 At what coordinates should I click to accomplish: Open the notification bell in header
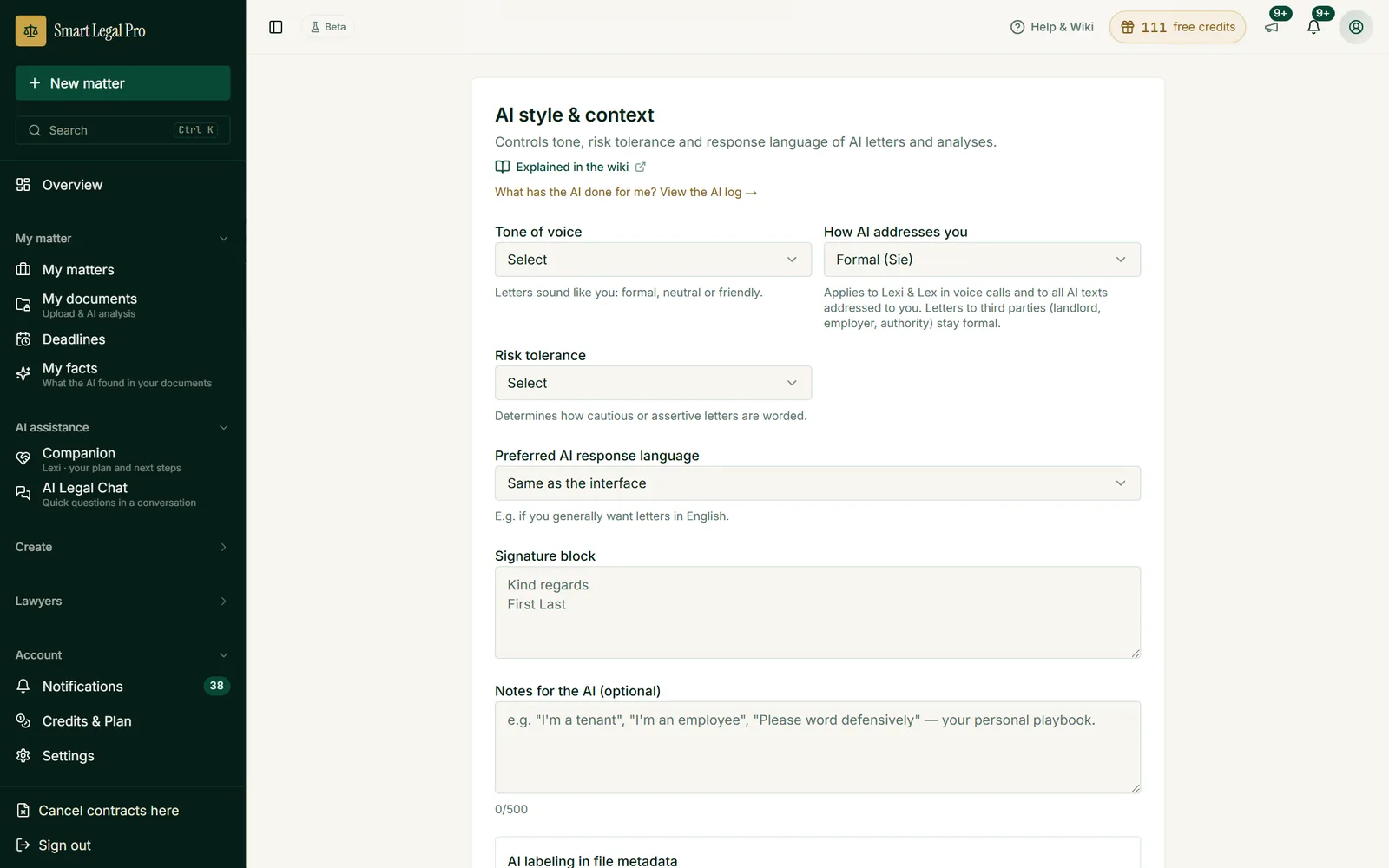pos(1313,27)
